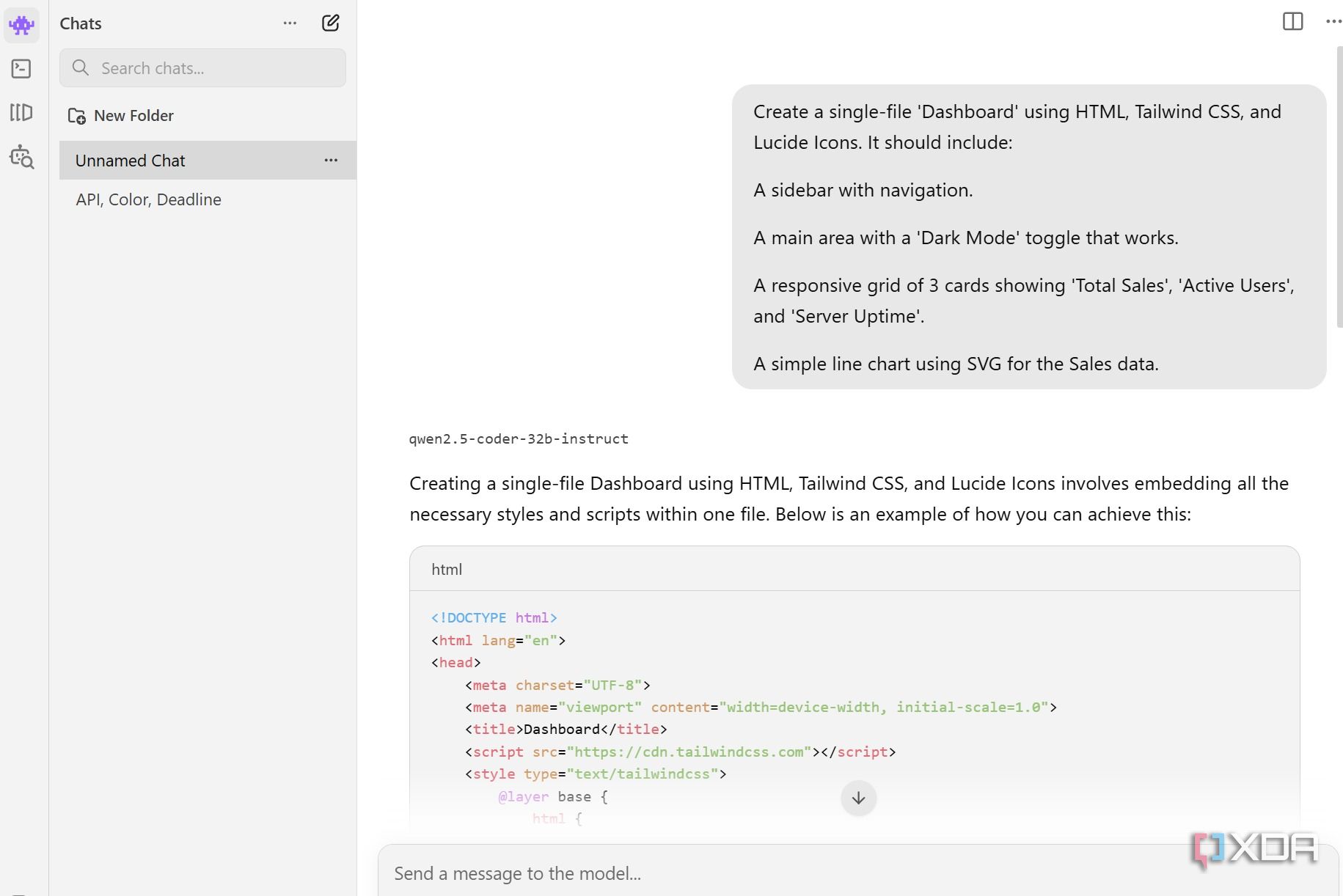Open the My Models library icon

[22, 112]
